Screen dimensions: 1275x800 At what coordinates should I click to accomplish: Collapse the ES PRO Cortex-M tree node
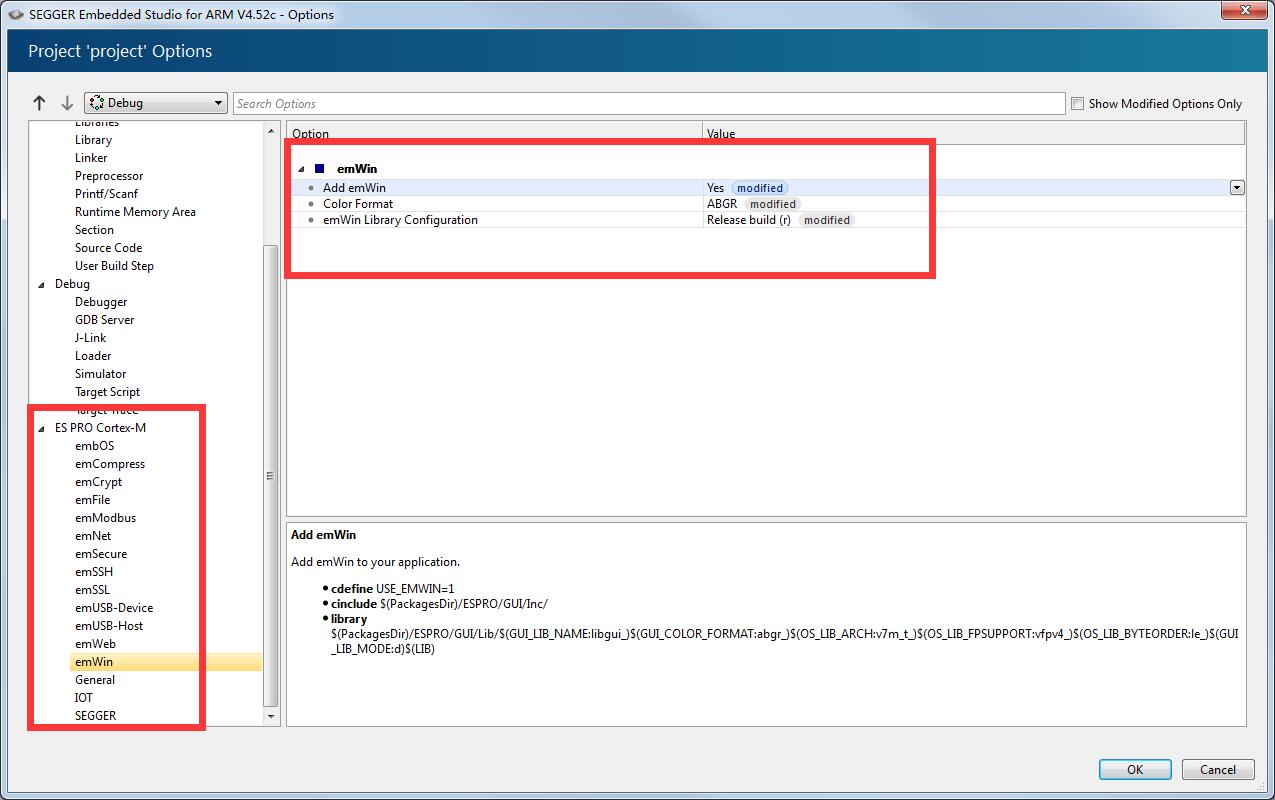pos(41,428)
